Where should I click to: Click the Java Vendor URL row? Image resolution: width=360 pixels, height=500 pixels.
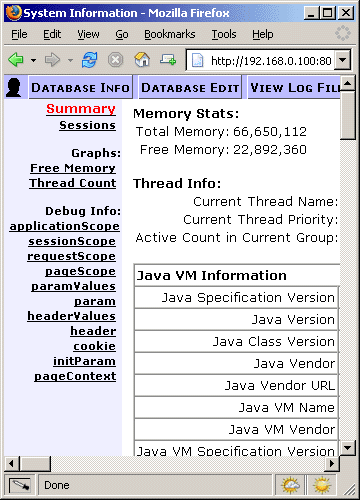[236, 385]
